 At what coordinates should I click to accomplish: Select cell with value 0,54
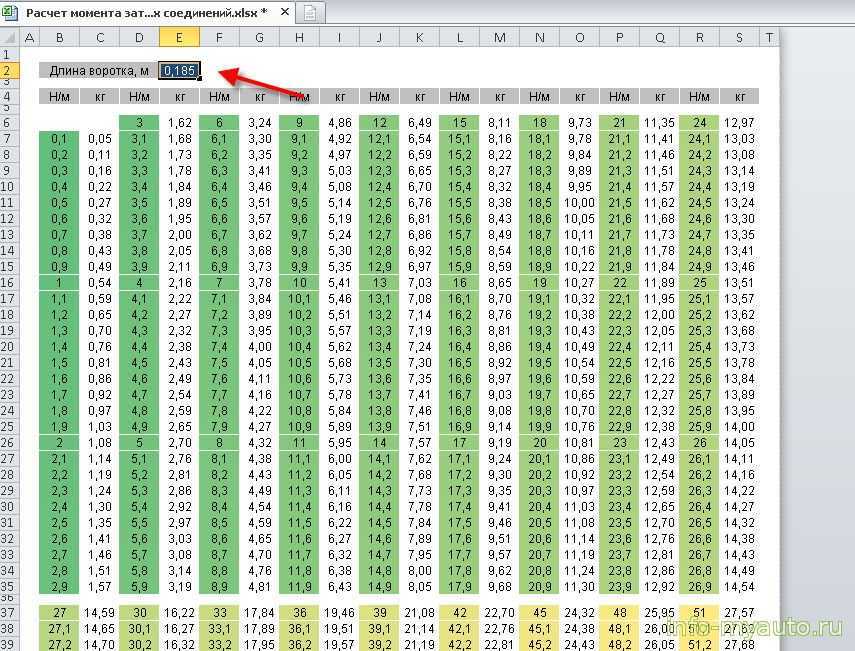tap(100, 282)
